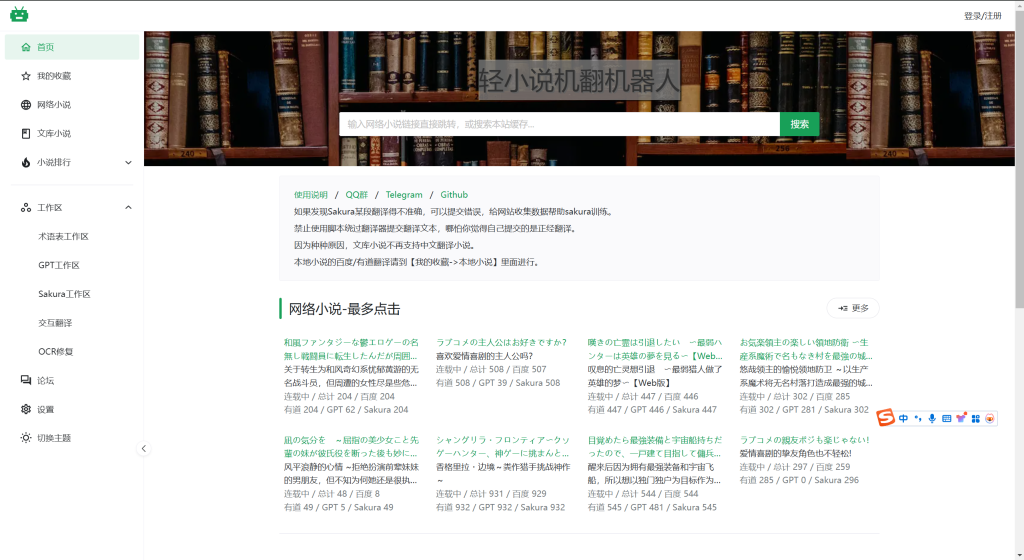Click the chat icon for 论坛

(25, 381)
